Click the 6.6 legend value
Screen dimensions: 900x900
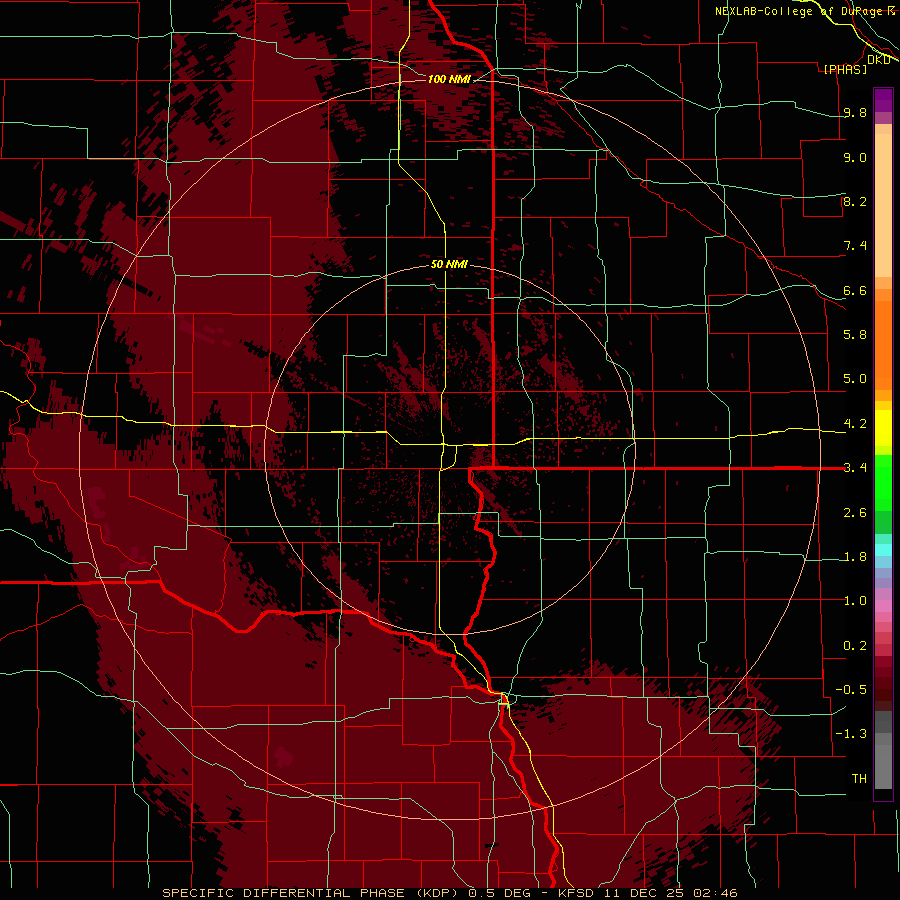[855, 290]
